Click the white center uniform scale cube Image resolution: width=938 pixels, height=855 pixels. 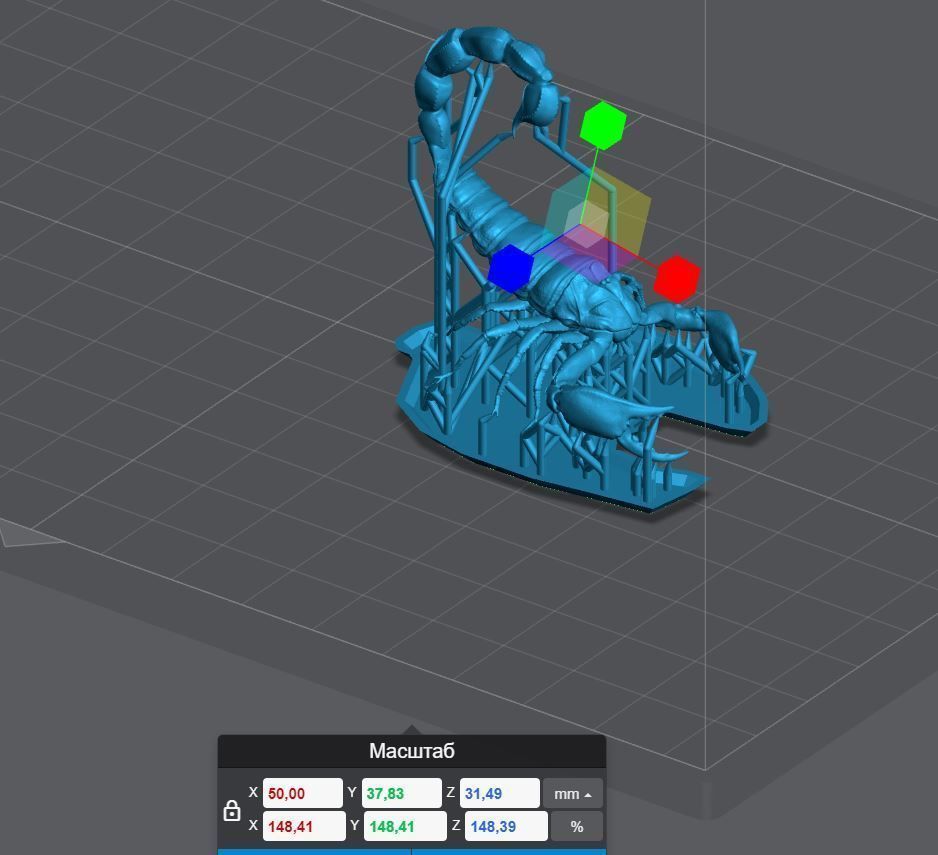587,225
